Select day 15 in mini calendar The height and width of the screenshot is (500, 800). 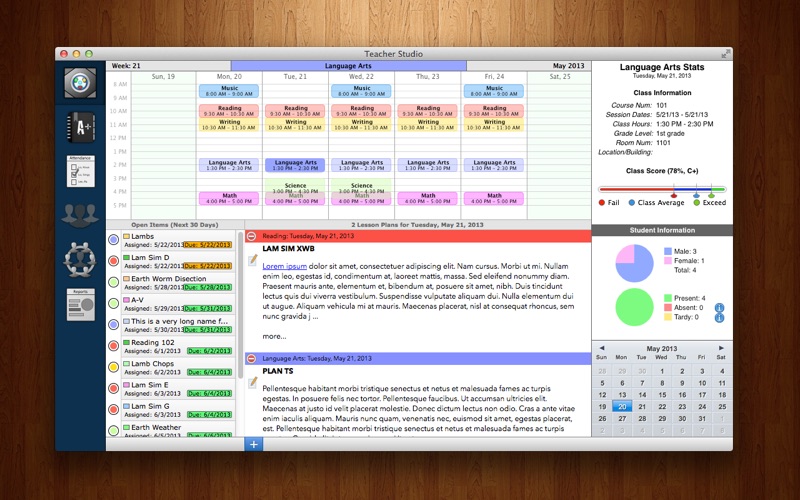click(x=662, y=395)
